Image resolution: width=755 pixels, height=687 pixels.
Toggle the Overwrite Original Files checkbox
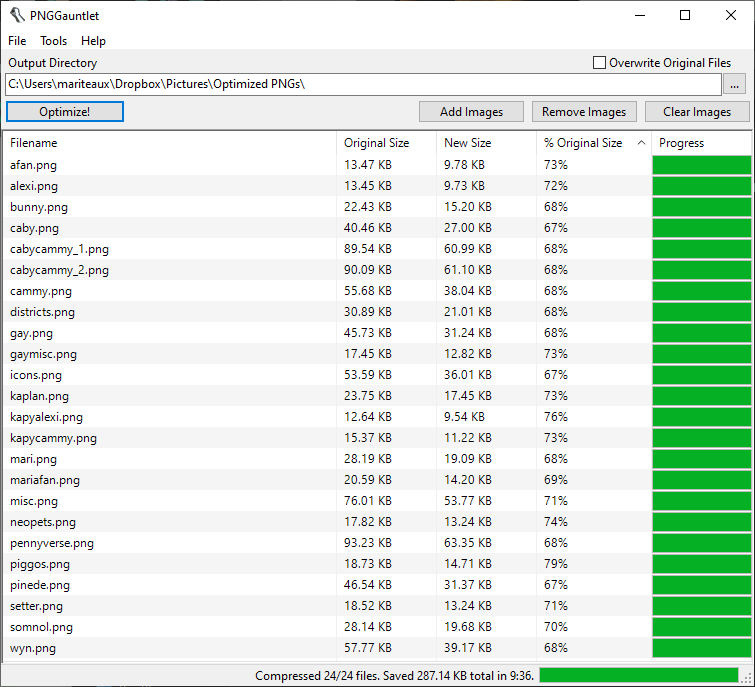coord(600,63)
